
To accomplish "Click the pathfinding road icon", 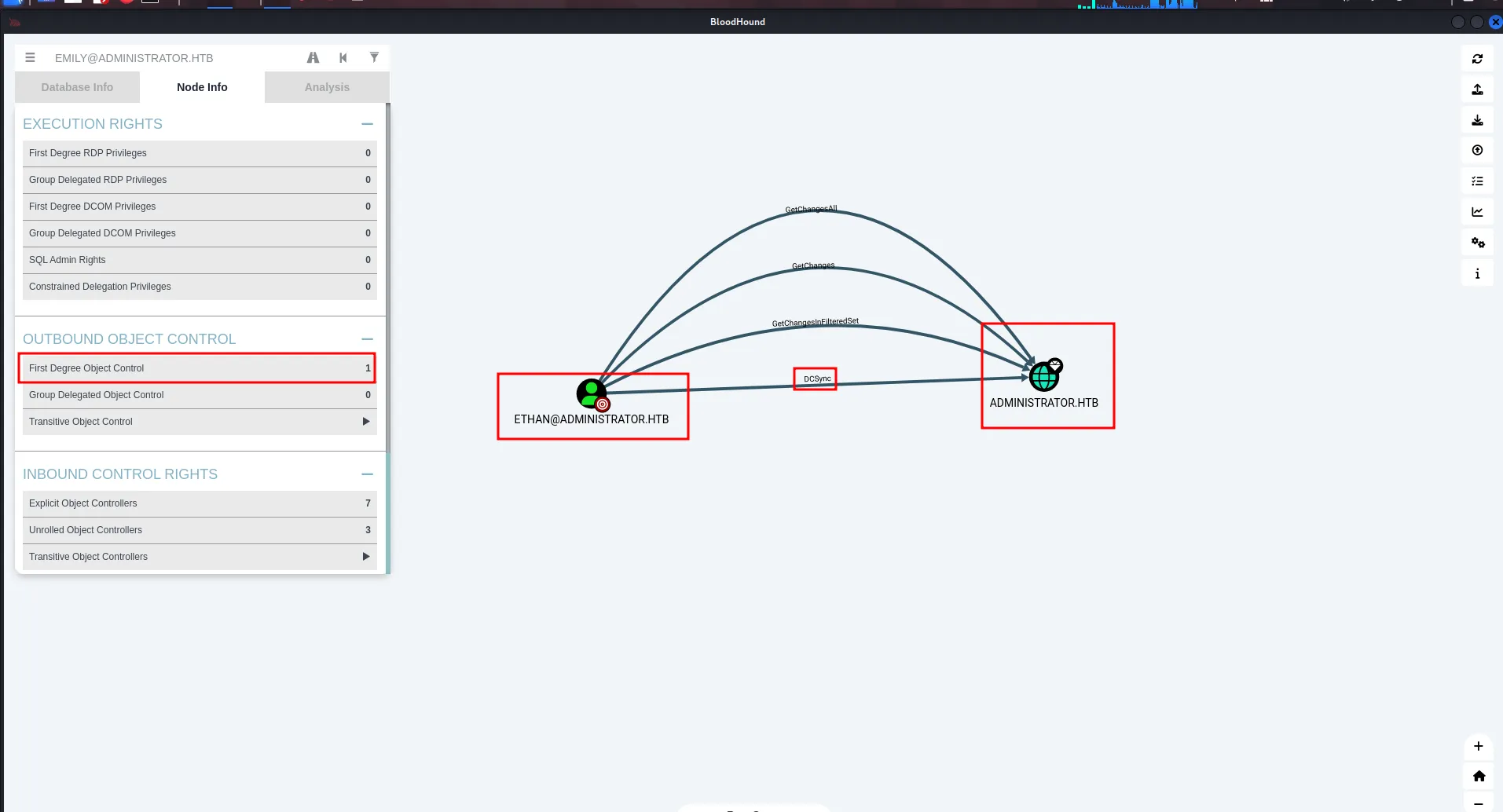I will tap(313, 57).
